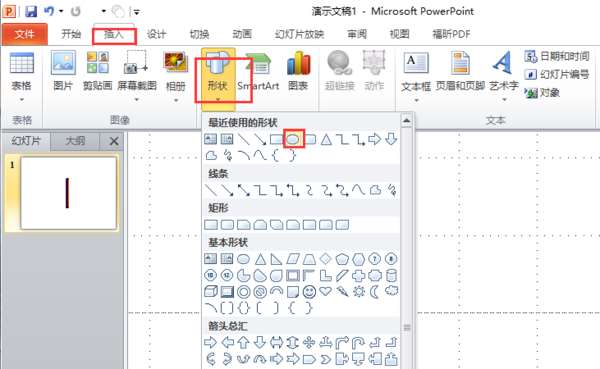600x369 pixels.
Task: Select the isosceles triangle basic shape
Action: (x=260, y=260)
